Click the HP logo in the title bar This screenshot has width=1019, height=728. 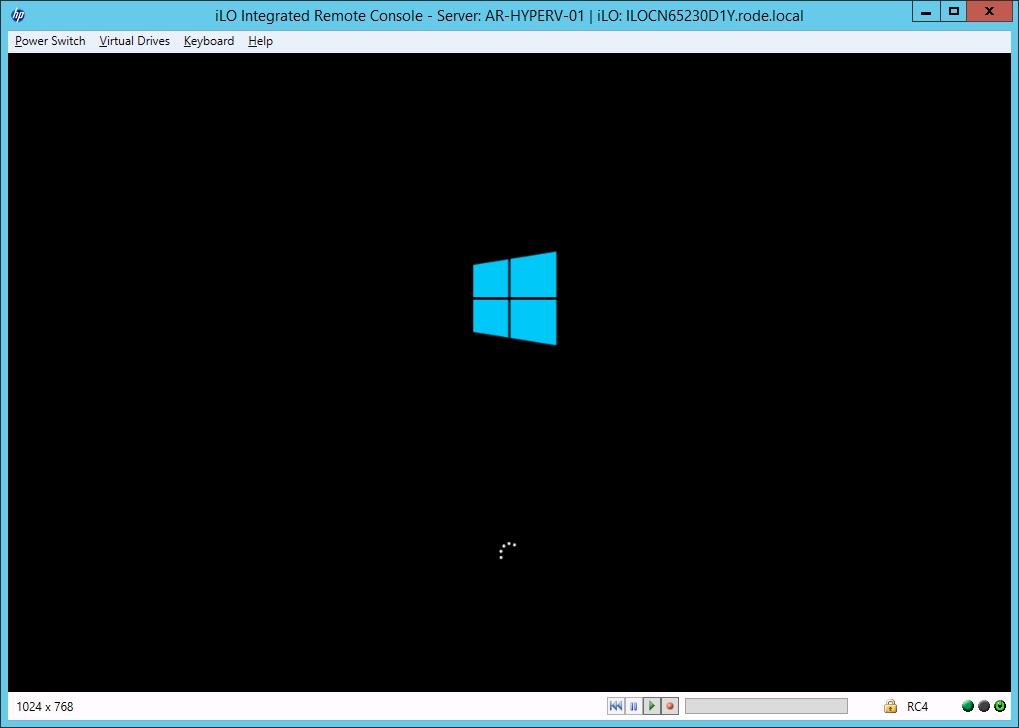18,15
